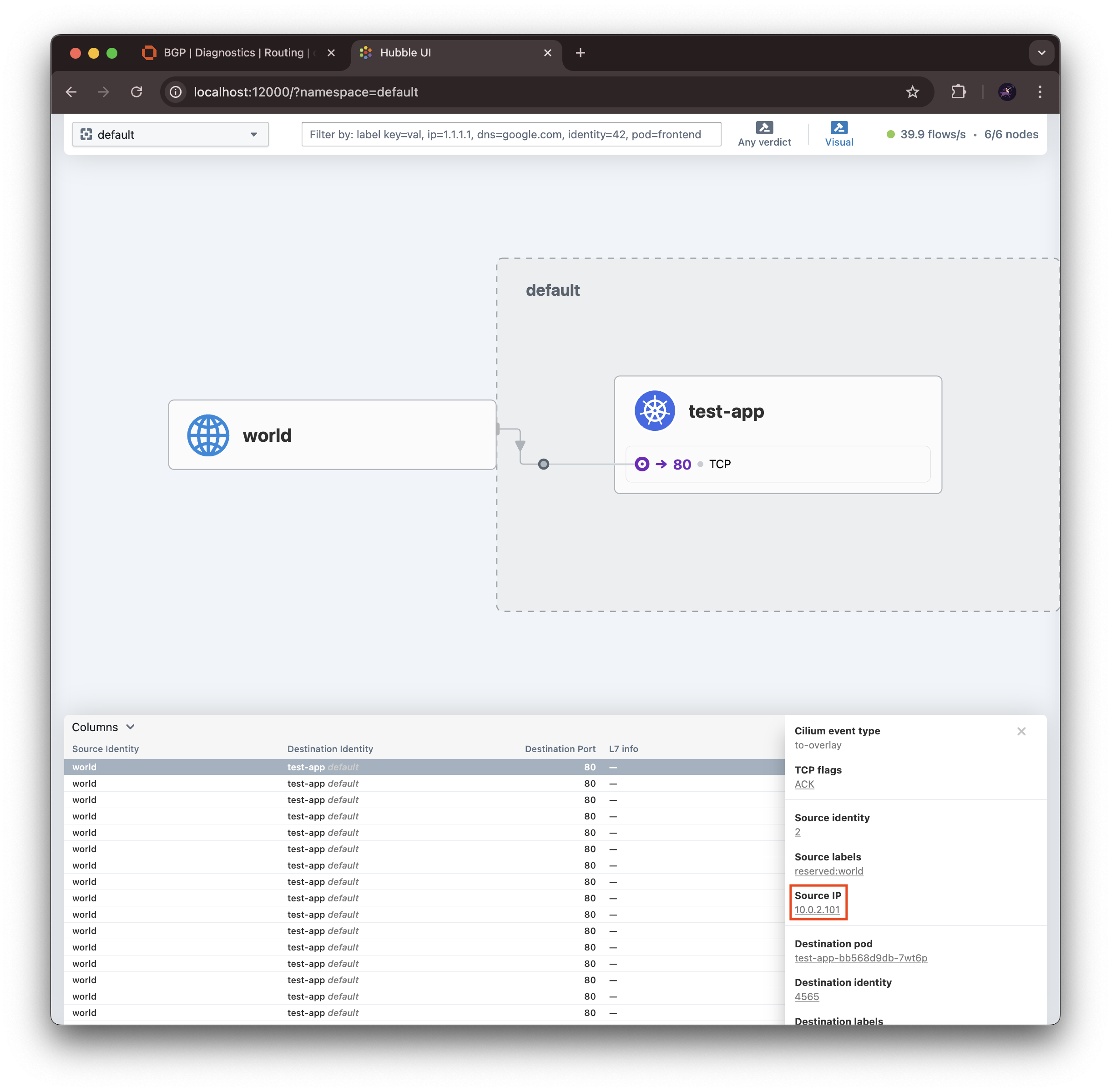This screenshot has width=1111, height=1092.
Task: Click the source IP 10.0.2.101 link
Action: click(817, 910)
